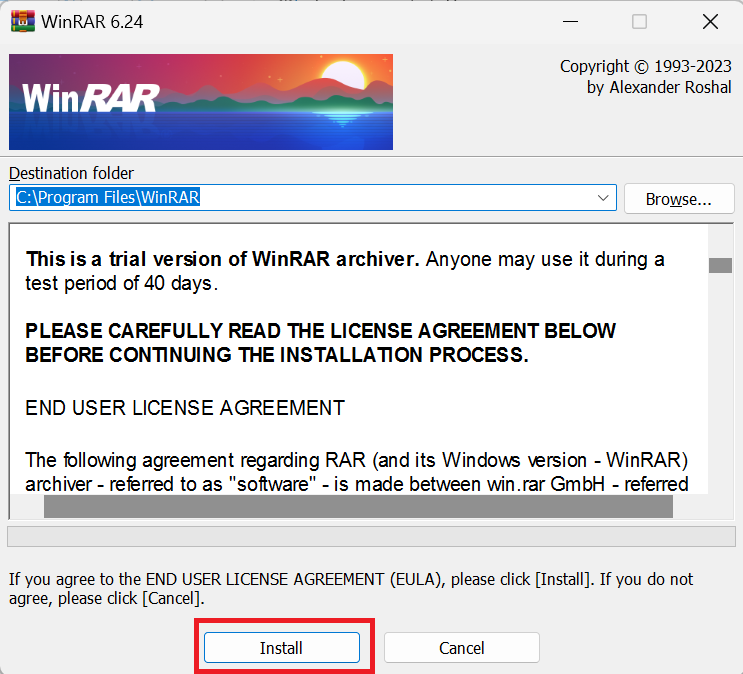Expand the Destination folder dropdown arrow
The height and width of the screenshot is (674, 743).
603,198
